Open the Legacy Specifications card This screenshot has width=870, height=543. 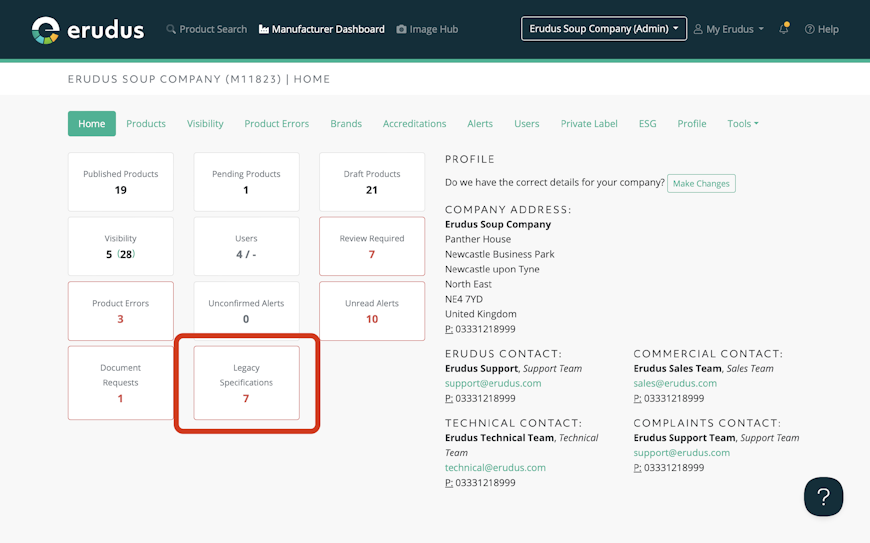tap(246, 383)
